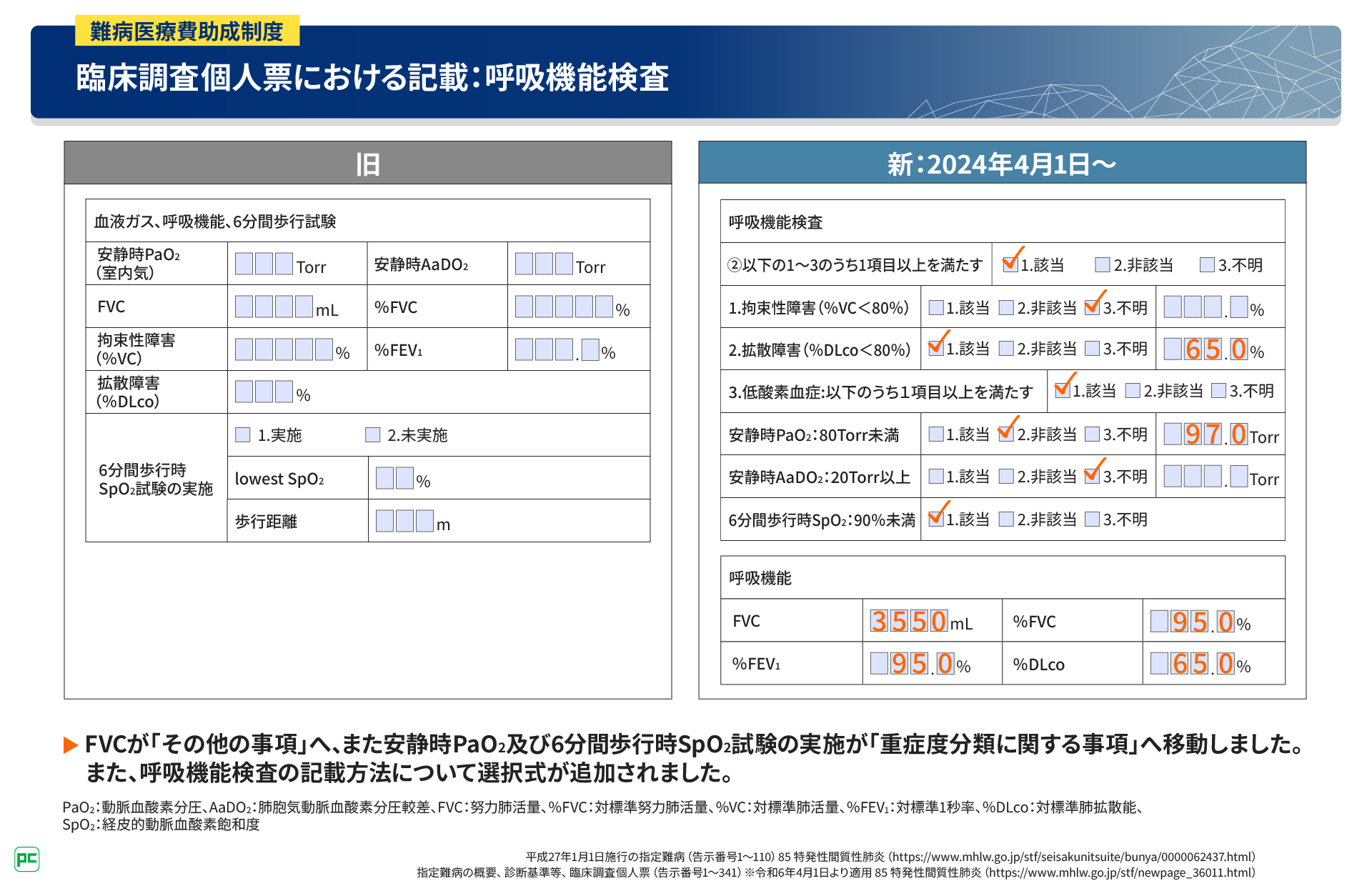The image size is (1372, 886).
Task: Click the green PC icon in the corner
Action: pos(26,859)
